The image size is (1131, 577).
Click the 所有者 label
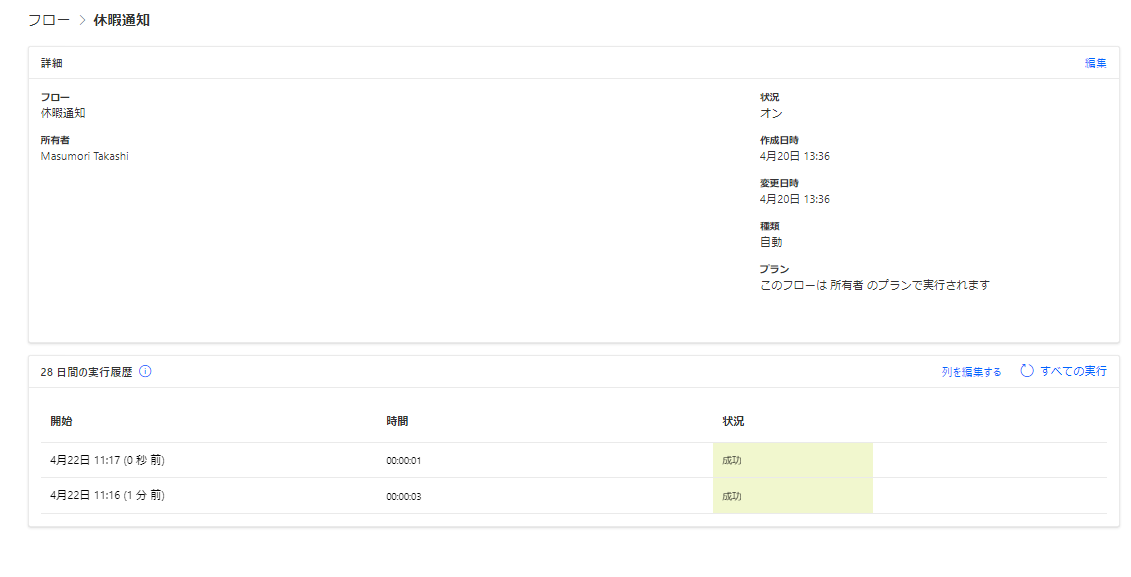click(55, 141)
